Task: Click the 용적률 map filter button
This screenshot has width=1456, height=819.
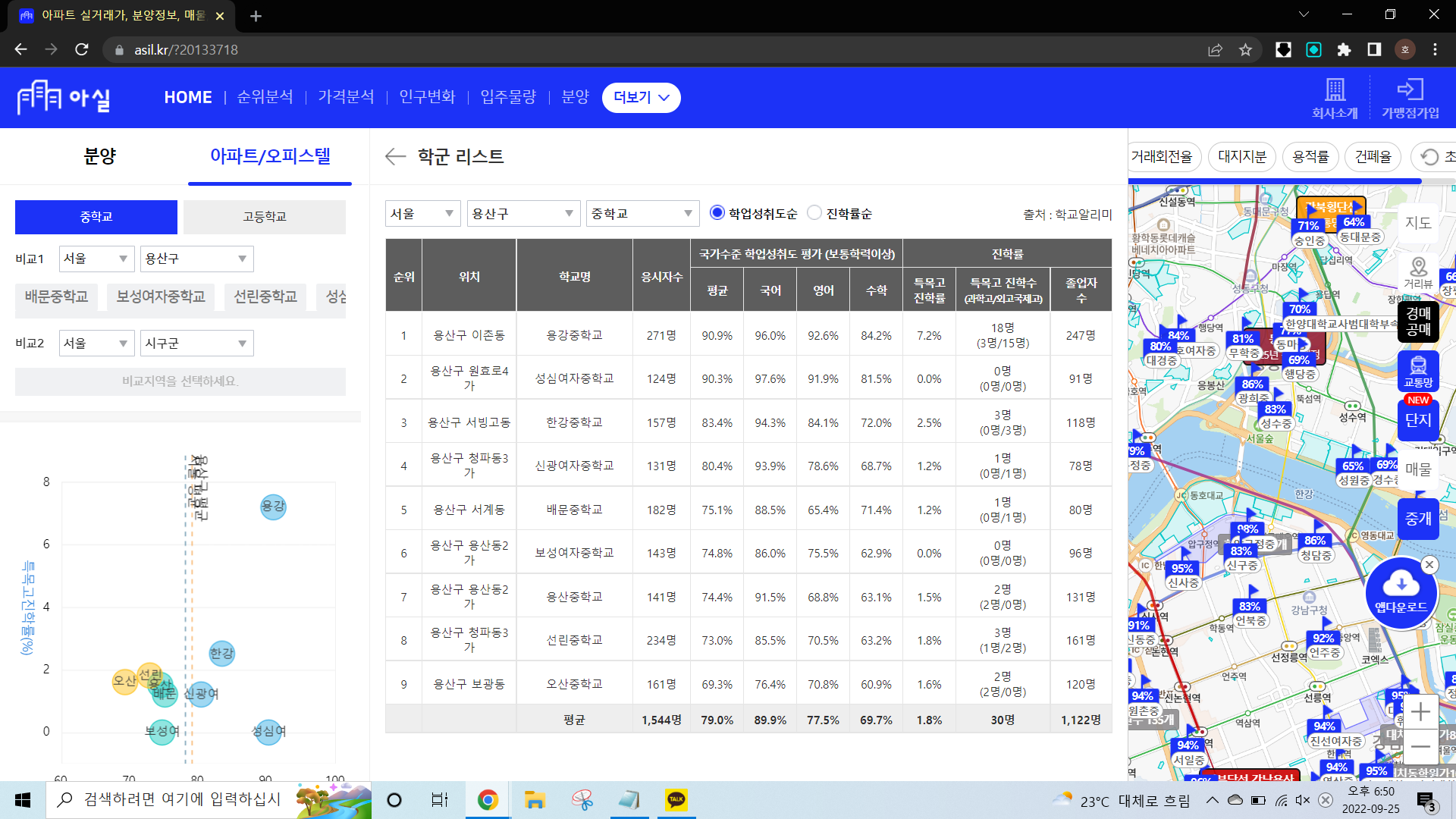Action: [x=1310, y=157]
